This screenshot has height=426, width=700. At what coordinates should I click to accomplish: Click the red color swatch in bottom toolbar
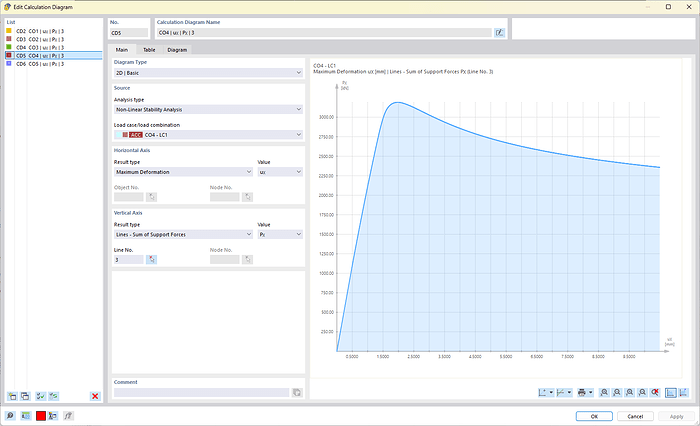tap(40, 415)
